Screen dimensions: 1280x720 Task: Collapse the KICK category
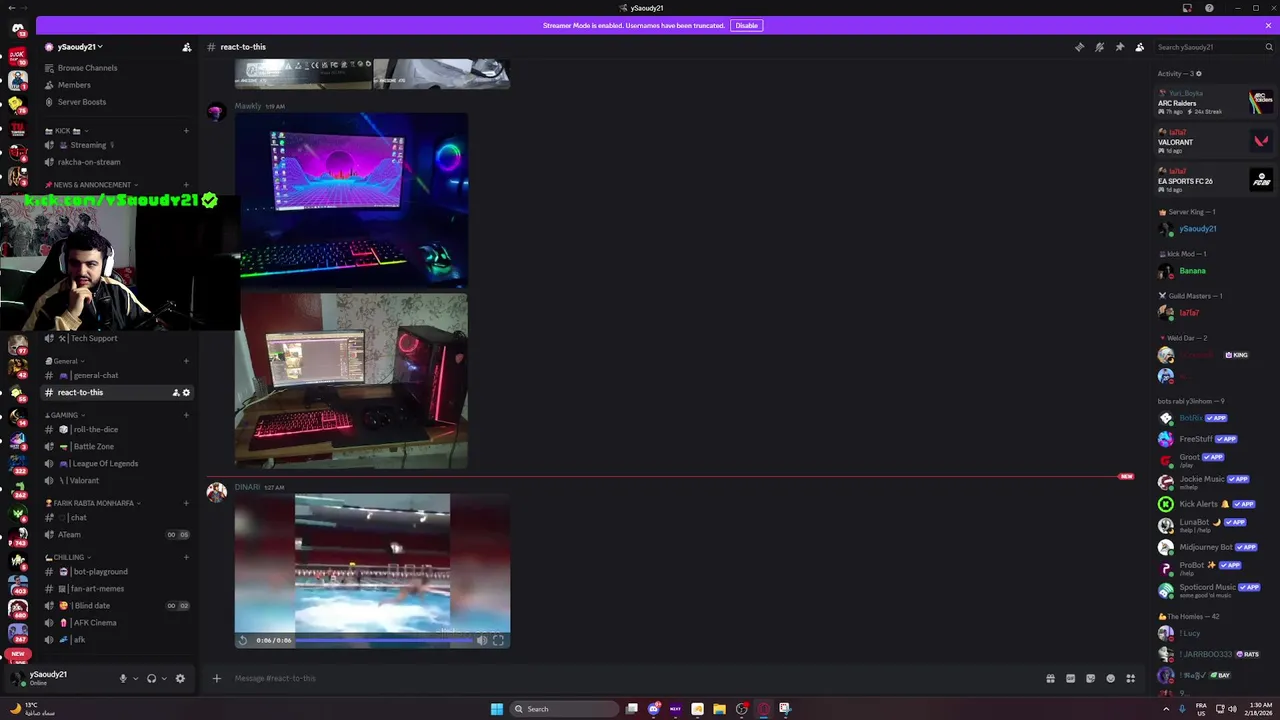[x=66, y=131]
